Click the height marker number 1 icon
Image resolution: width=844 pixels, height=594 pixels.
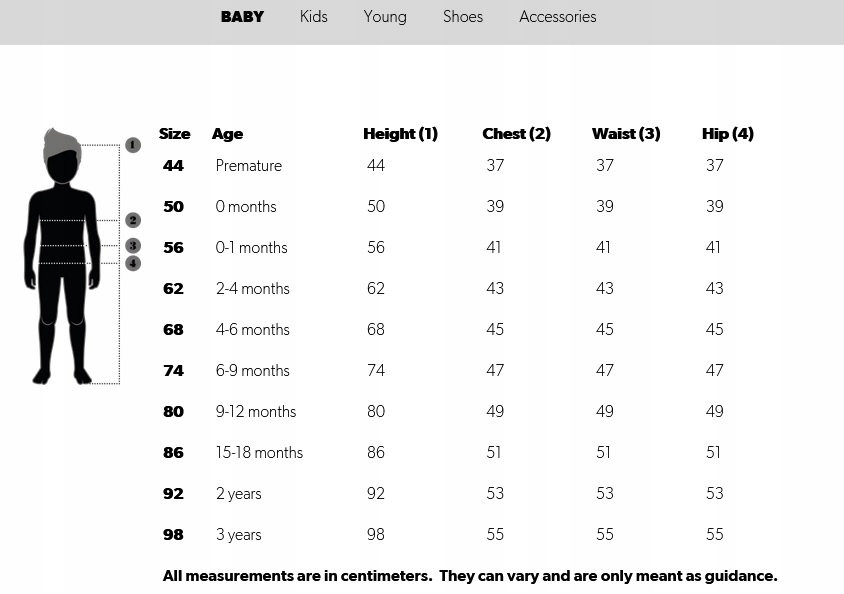click(x=133, y=145)
